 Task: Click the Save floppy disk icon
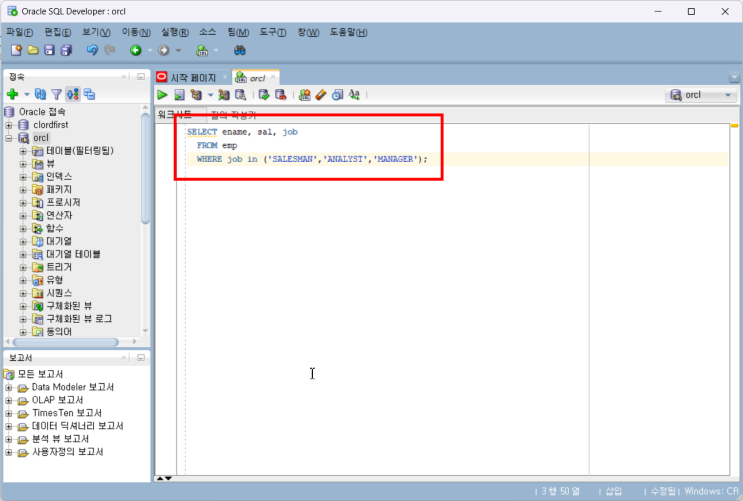tap(49, 50)
